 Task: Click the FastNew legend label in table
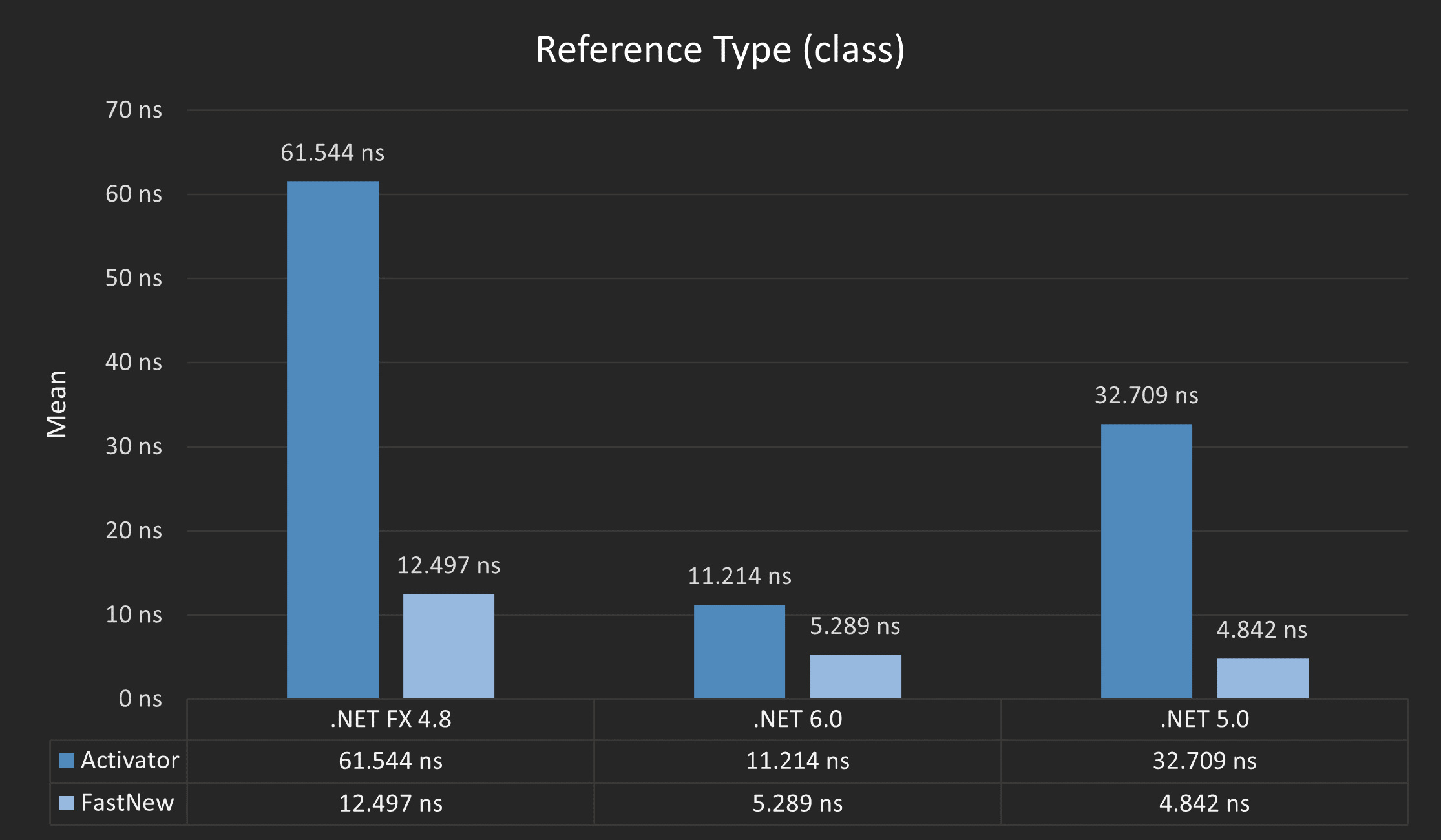coord(127,803)
